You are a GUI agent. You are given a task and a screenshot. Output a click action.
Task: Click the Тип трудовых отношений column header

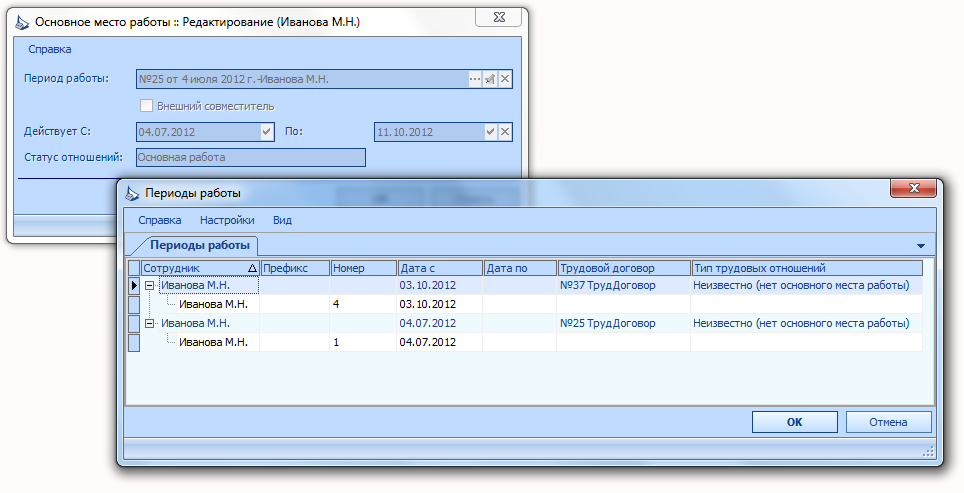[807, 268]
